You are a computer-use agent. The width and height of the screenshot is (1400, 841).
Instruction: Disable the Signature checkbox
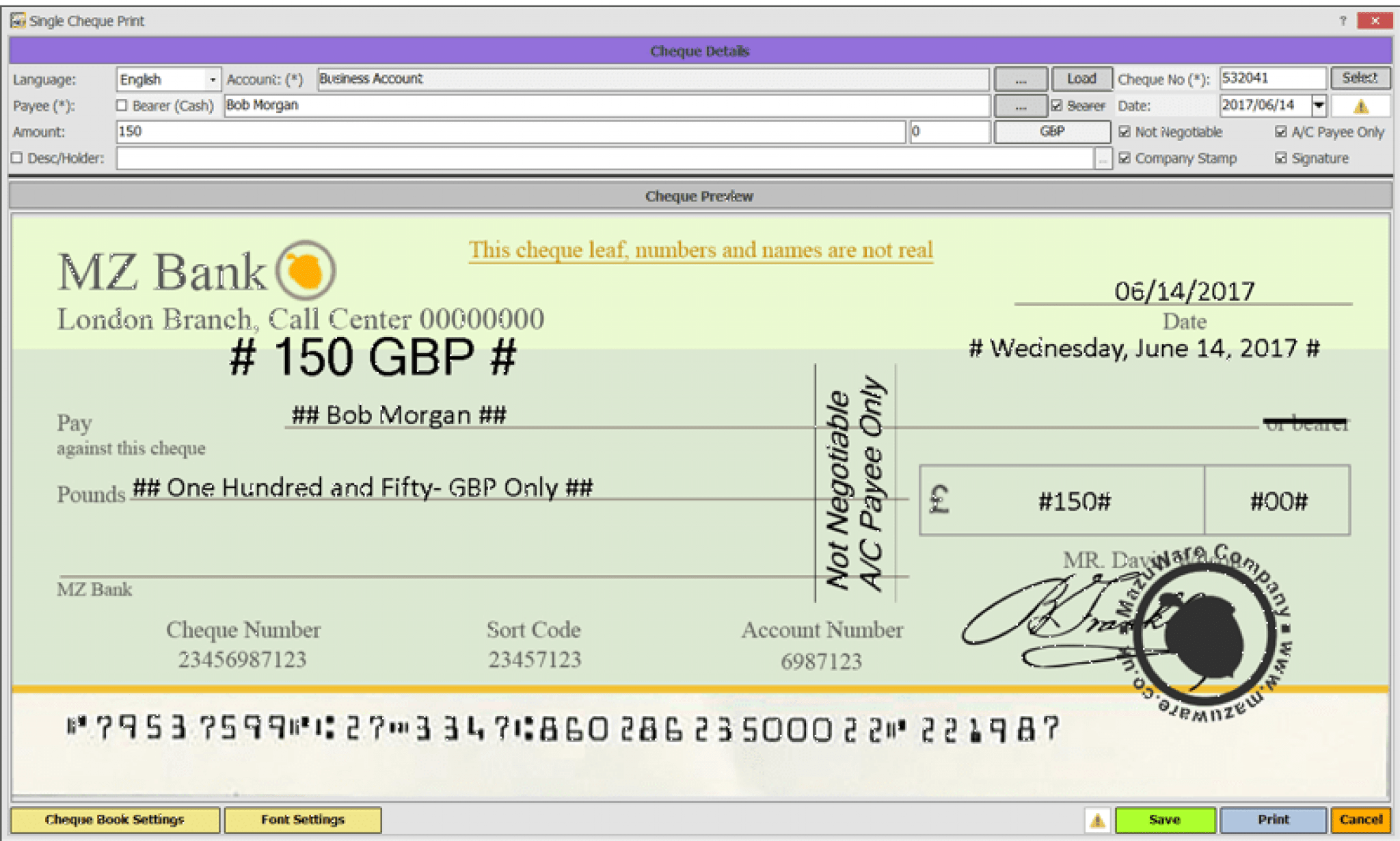1282,158
